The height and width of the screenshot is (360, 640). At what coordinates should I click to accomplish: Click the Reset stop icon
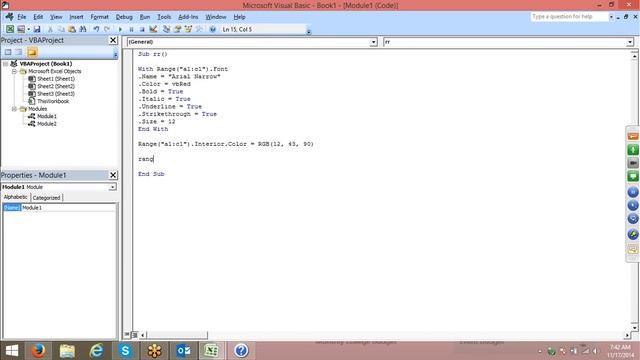[142, 29]
